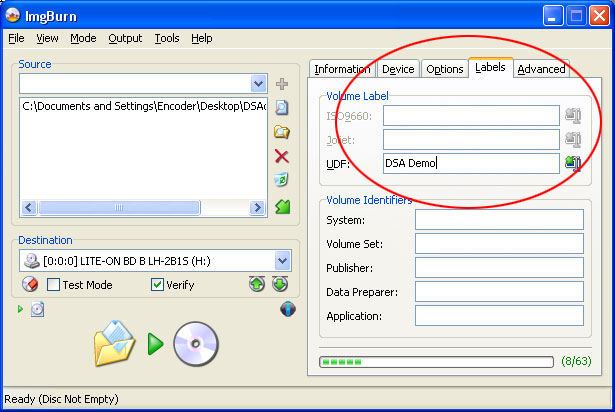Screen dimensions: 615x412
Task: Click the Publisher field
Action: pos(499,268)
